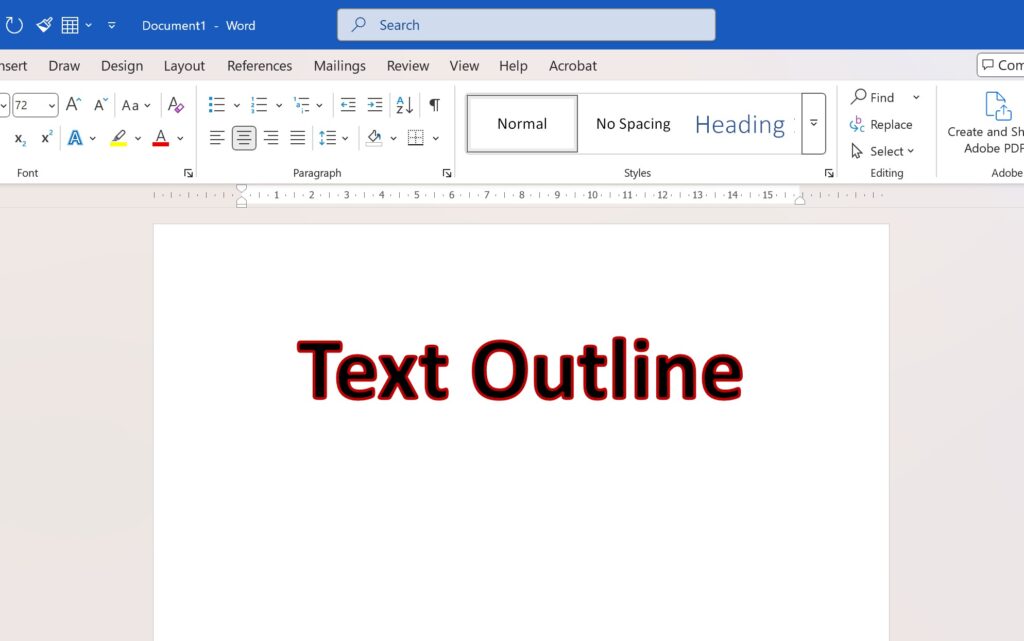Open Multilevel List dropdown arrow
Screen dimensions: 1024x641
click(x=319, y=105)
